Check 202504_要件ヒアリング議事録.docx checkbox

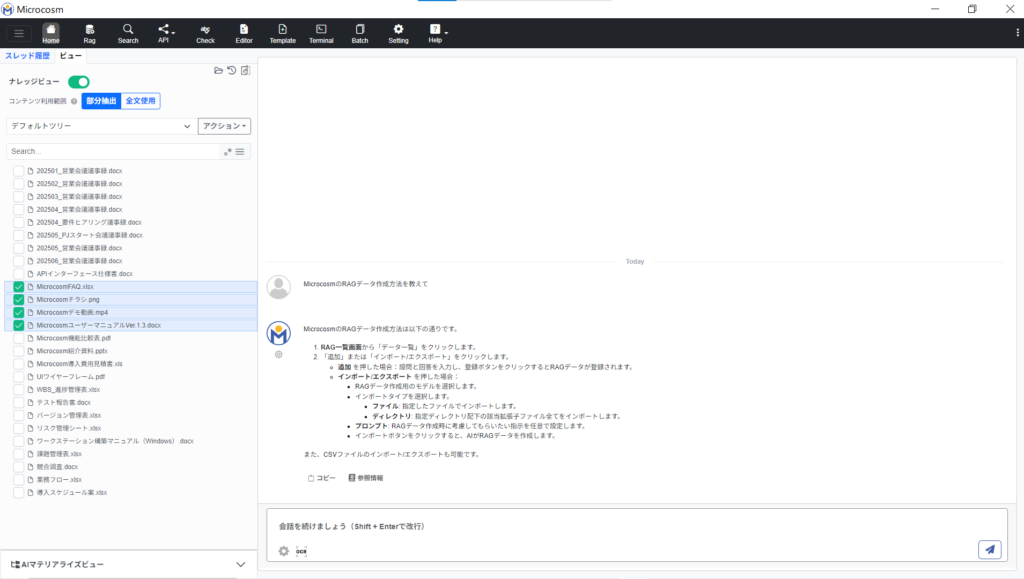click(18, 223)
